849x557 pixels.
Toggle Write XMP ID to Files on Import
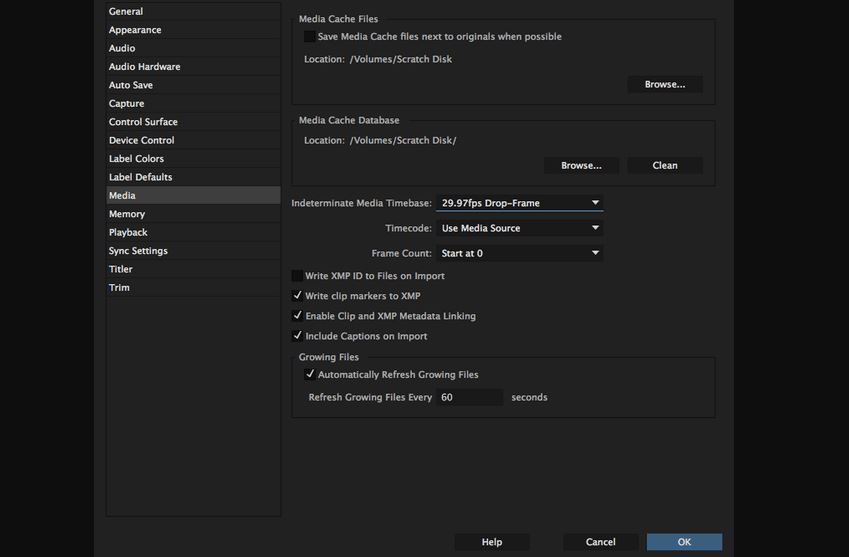point(297,276)
